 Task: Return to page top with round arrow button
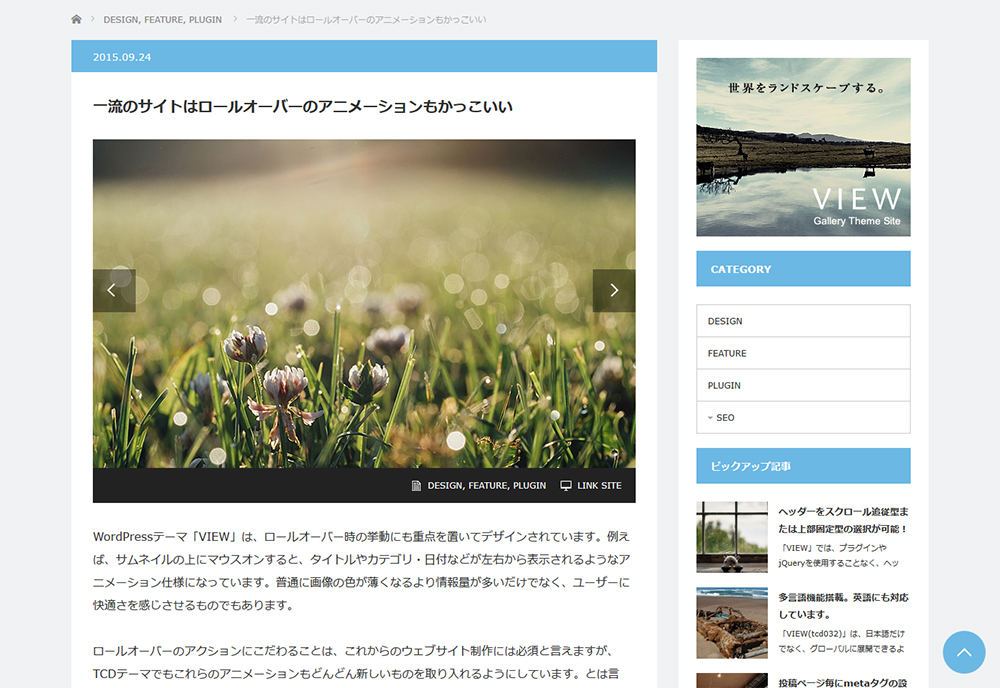point(964,652)
